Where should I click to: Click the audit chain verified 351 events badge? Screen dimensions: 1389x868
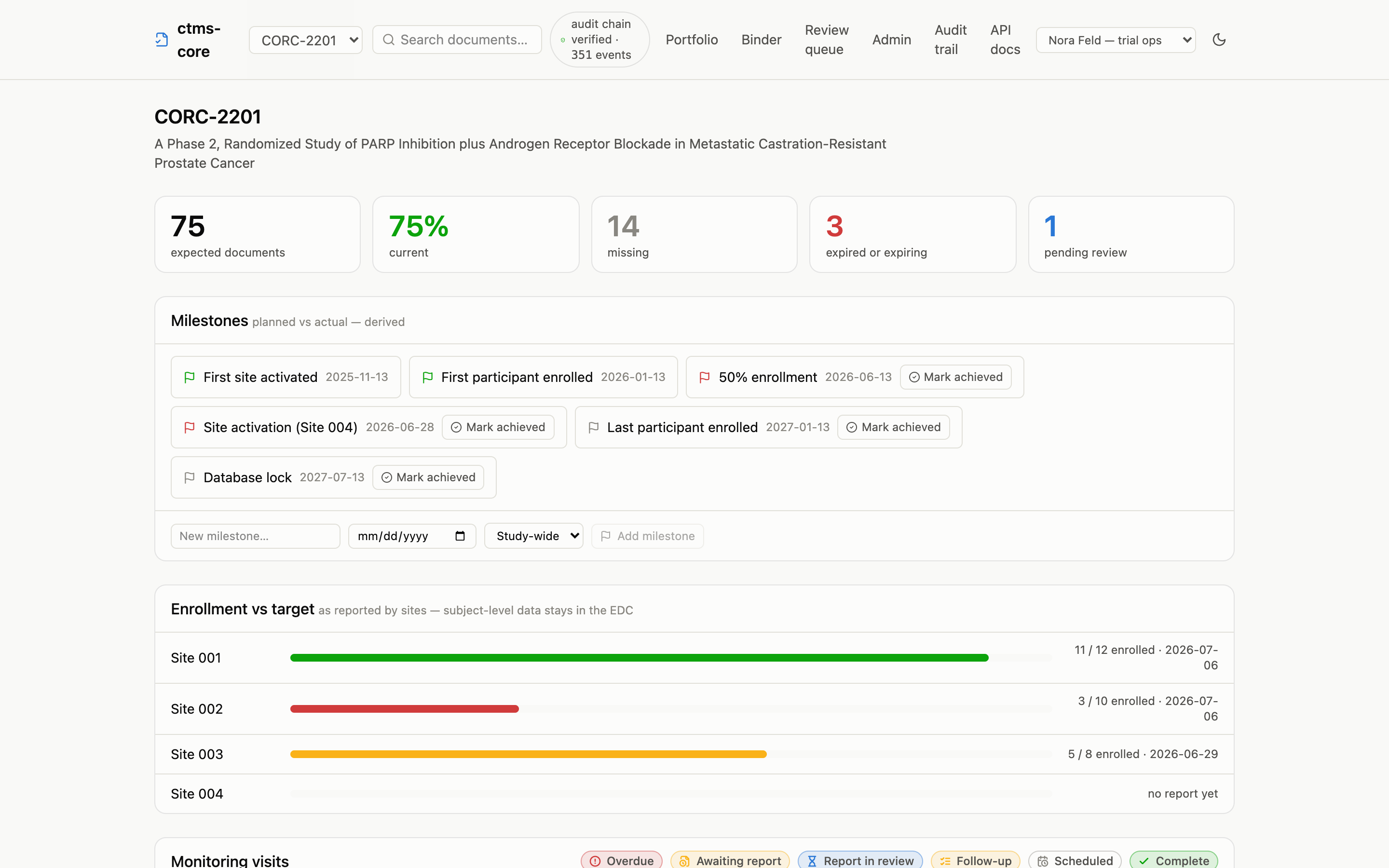pos(600,40)
